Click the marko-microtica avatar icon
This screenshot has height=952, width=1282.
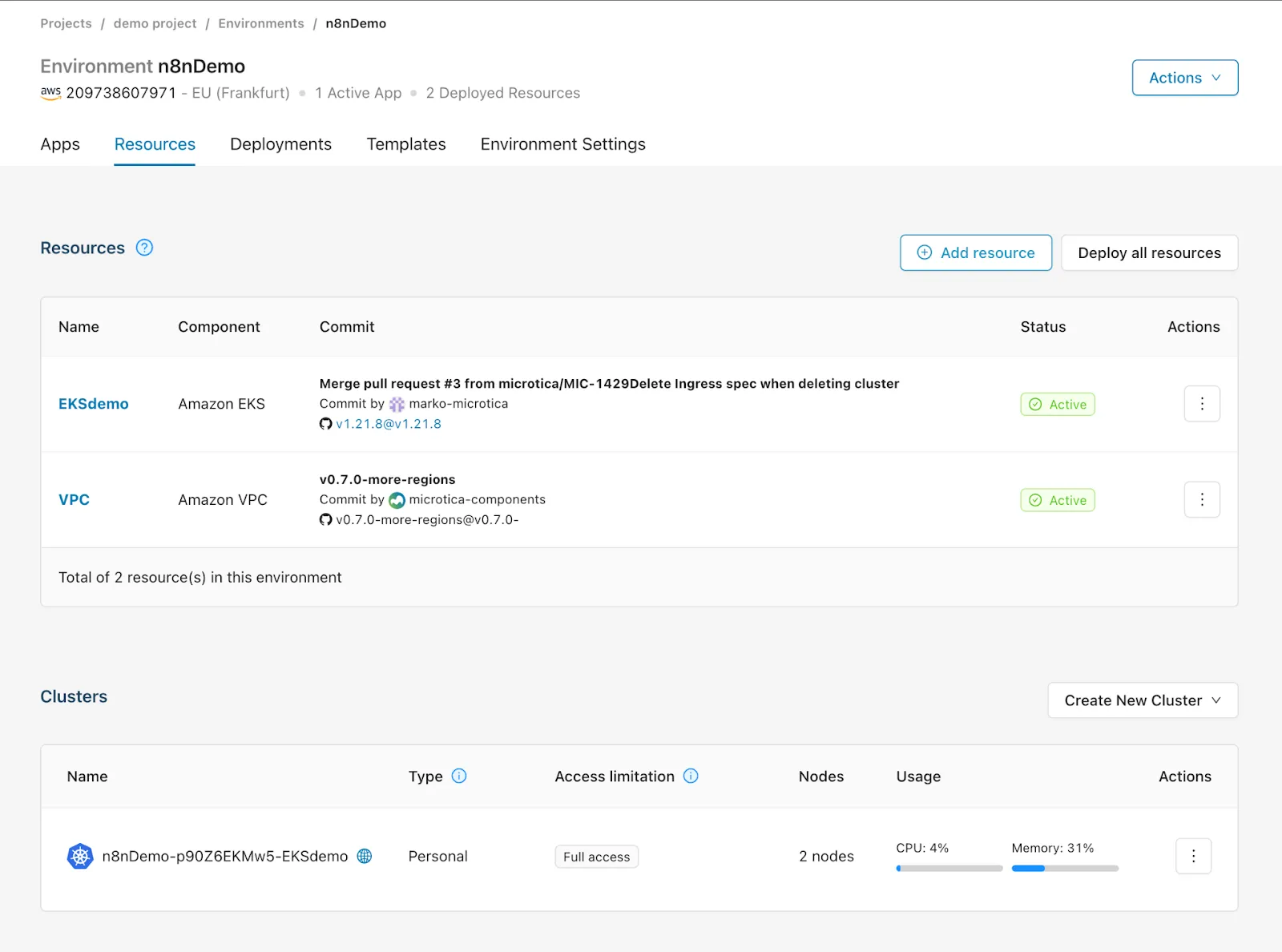click(397, 405)
